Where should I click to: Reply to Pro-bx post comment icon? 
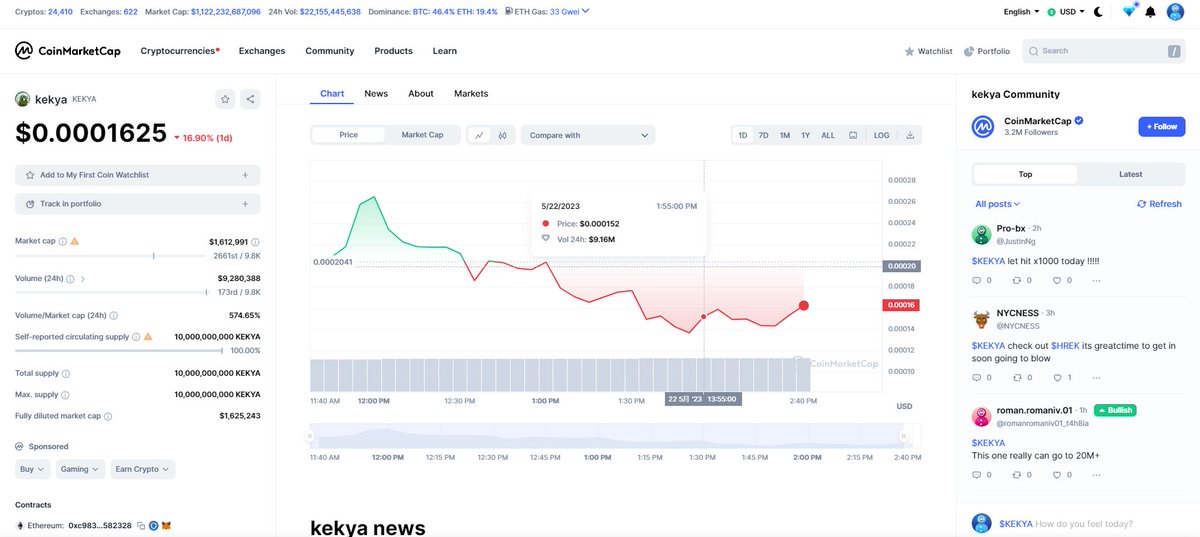pos(978,280)
